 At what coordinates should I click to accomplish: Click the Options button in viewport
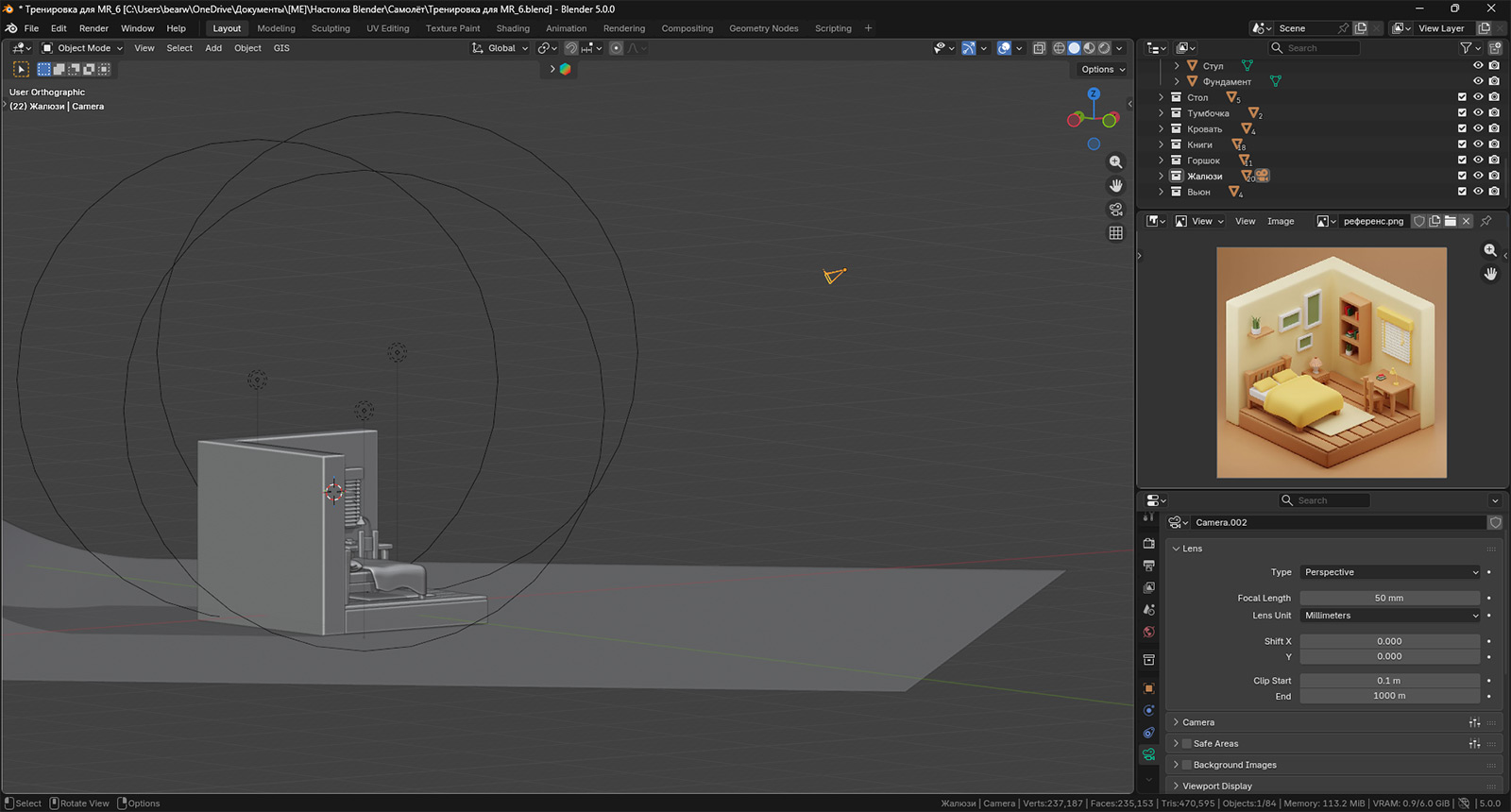(1102, 69)
